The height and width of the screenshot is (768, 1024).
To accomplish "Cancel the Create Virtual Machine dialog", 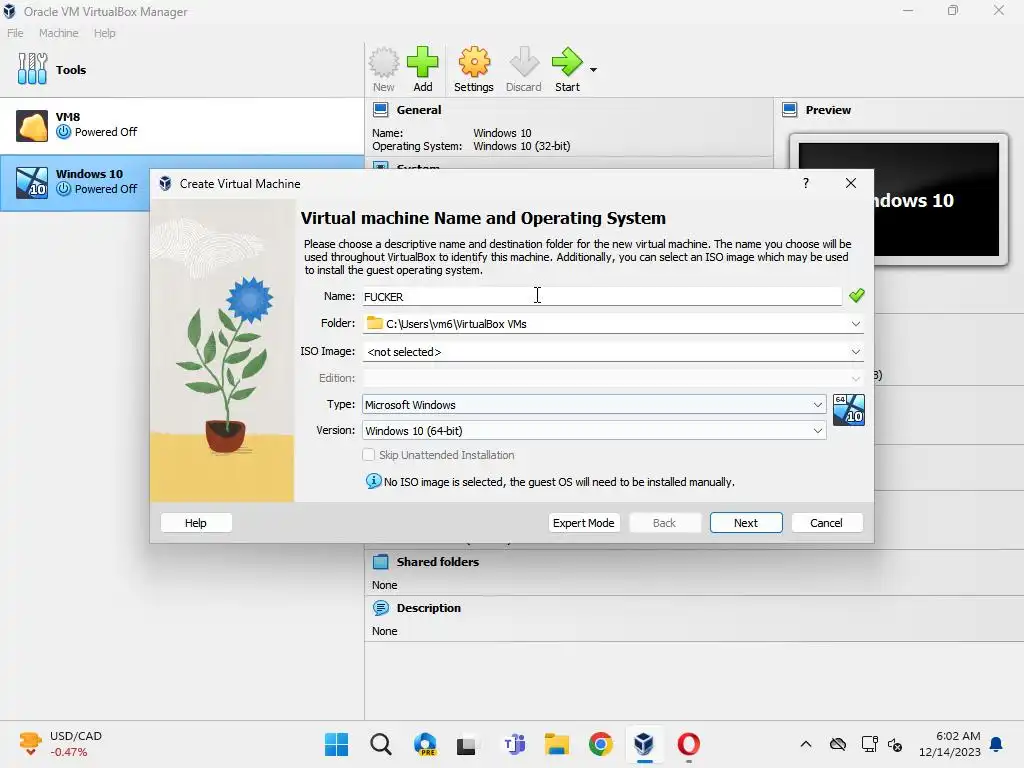I will click(827, 522).
